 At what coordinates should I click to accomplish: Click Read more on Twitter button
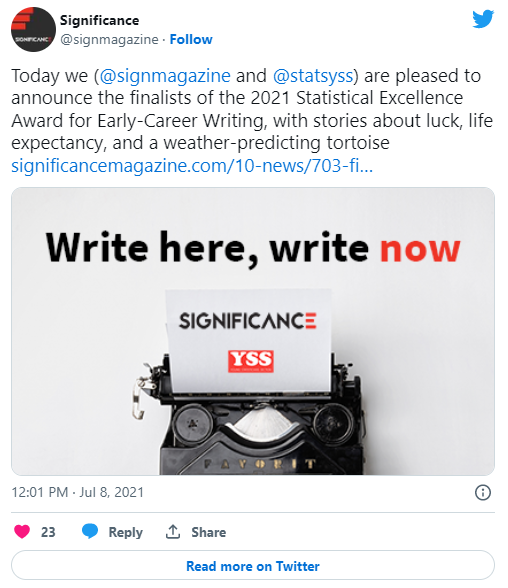[x=253, y=566]
